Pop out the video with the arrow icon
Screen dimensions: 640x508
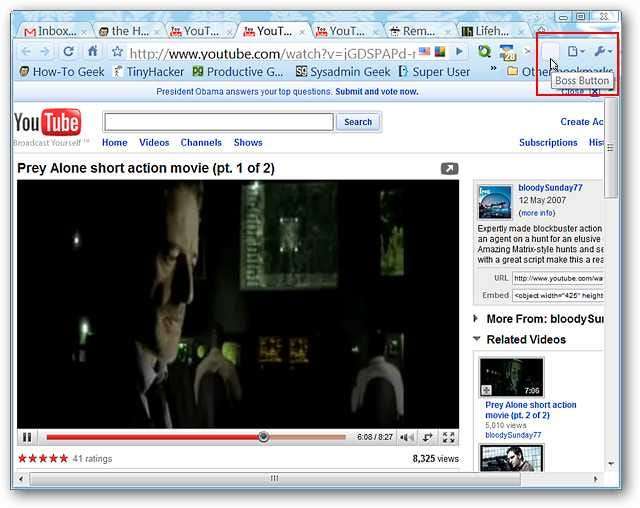tap(449, 169)
